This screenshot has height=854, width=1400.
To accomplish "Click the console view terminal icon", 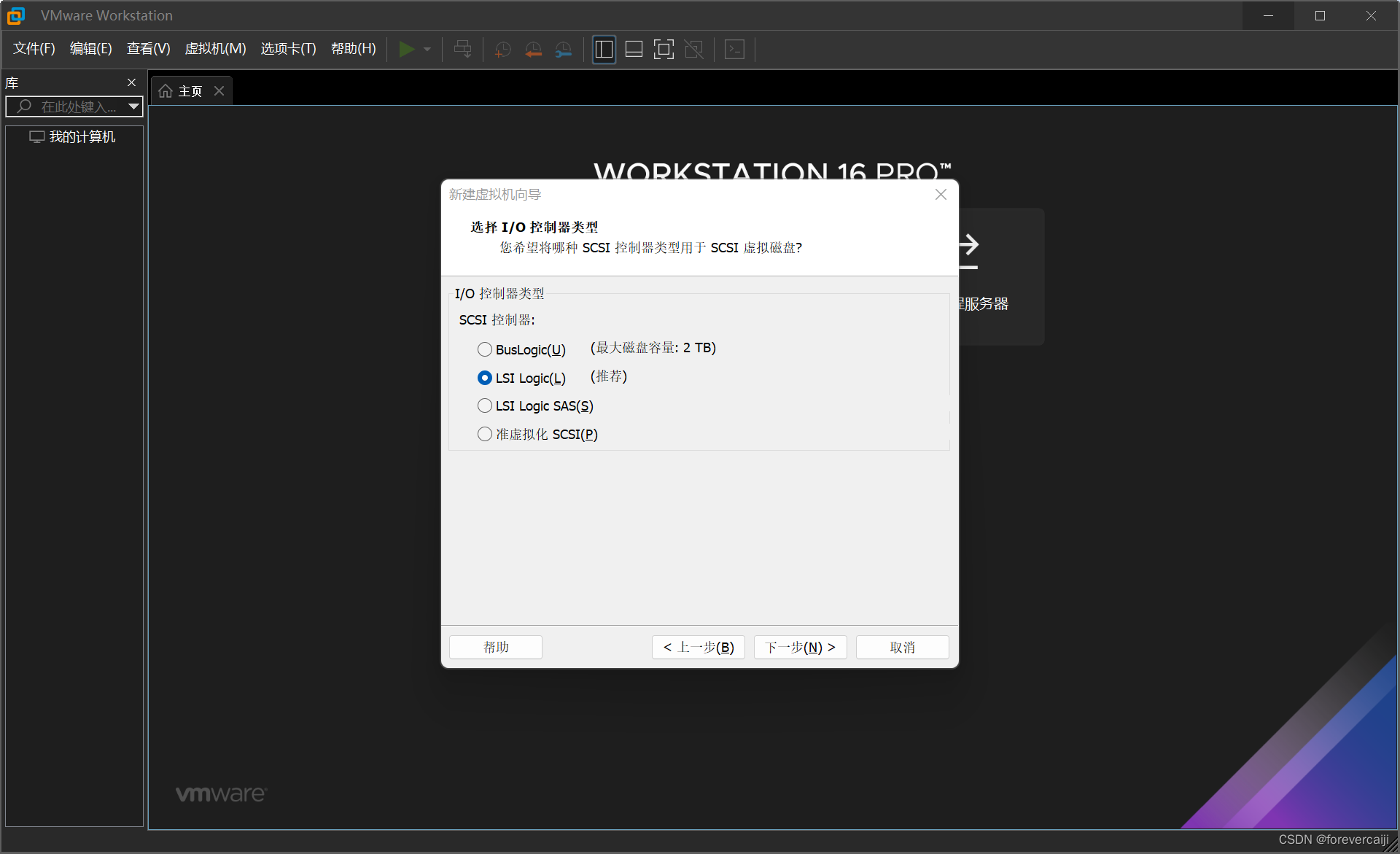I will (734, 50).
